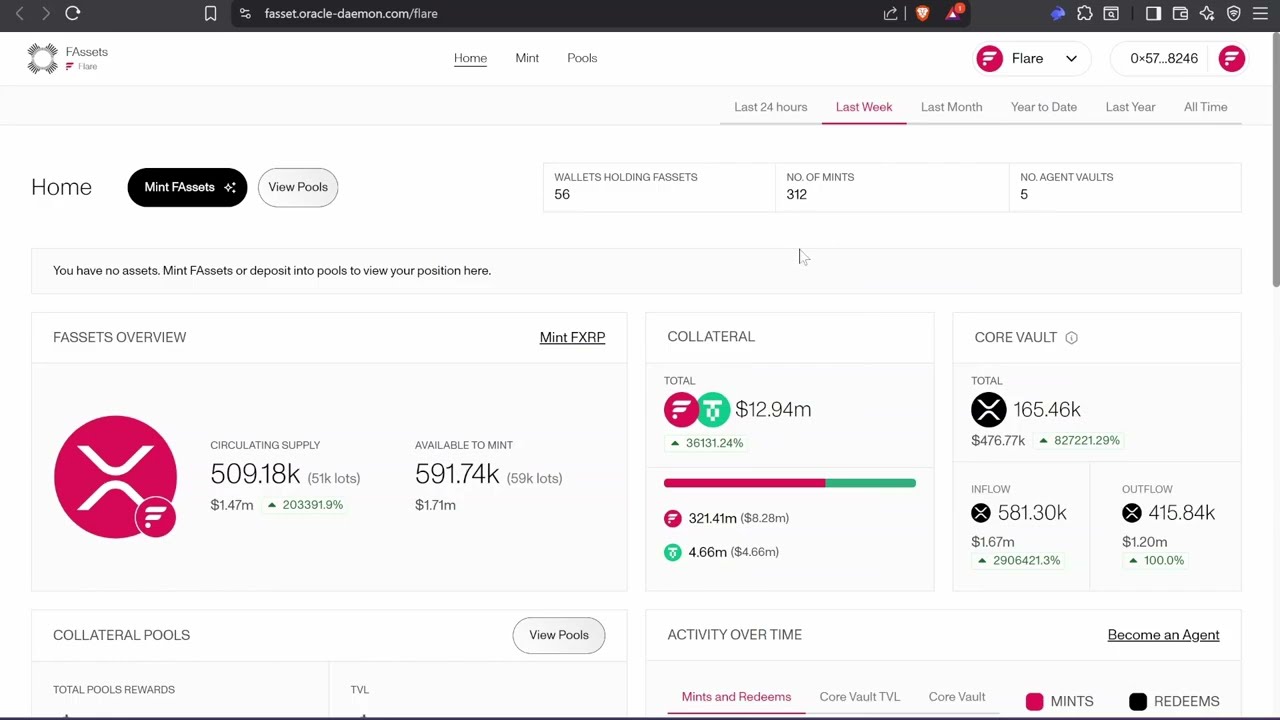Toggle the REDEEMS legend swatch
1280x720 pixels.
(x=1138, y=701)
